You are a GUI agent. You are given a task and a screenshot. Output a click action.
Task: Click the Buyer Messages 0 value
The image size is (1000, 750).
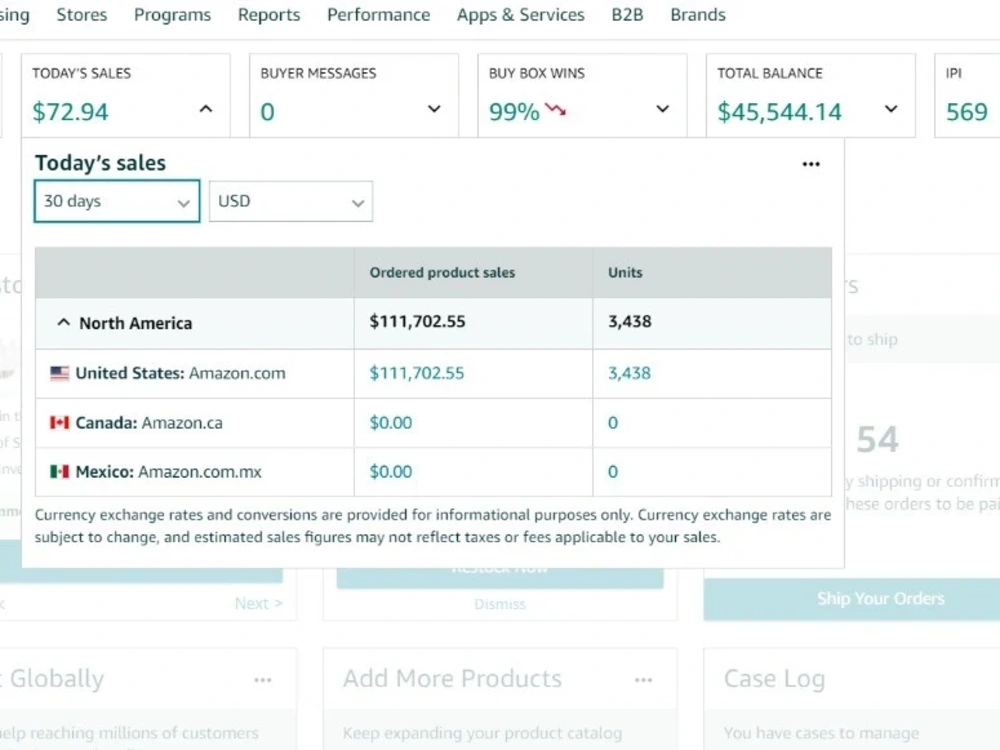tap(267, 112)
